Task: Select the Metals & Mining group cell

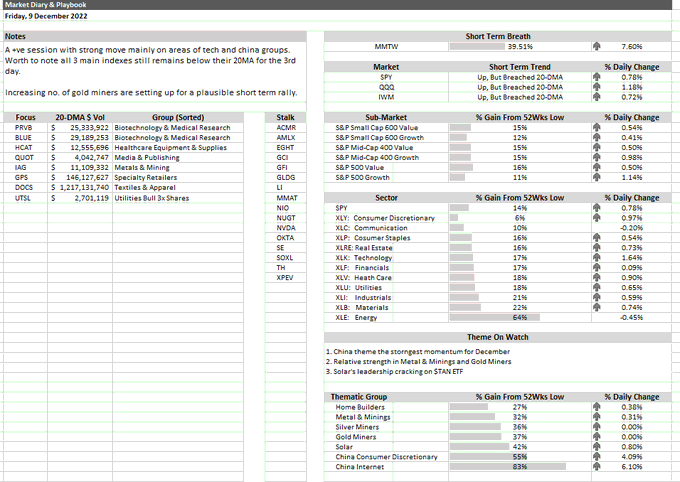Action: point(178,167)
